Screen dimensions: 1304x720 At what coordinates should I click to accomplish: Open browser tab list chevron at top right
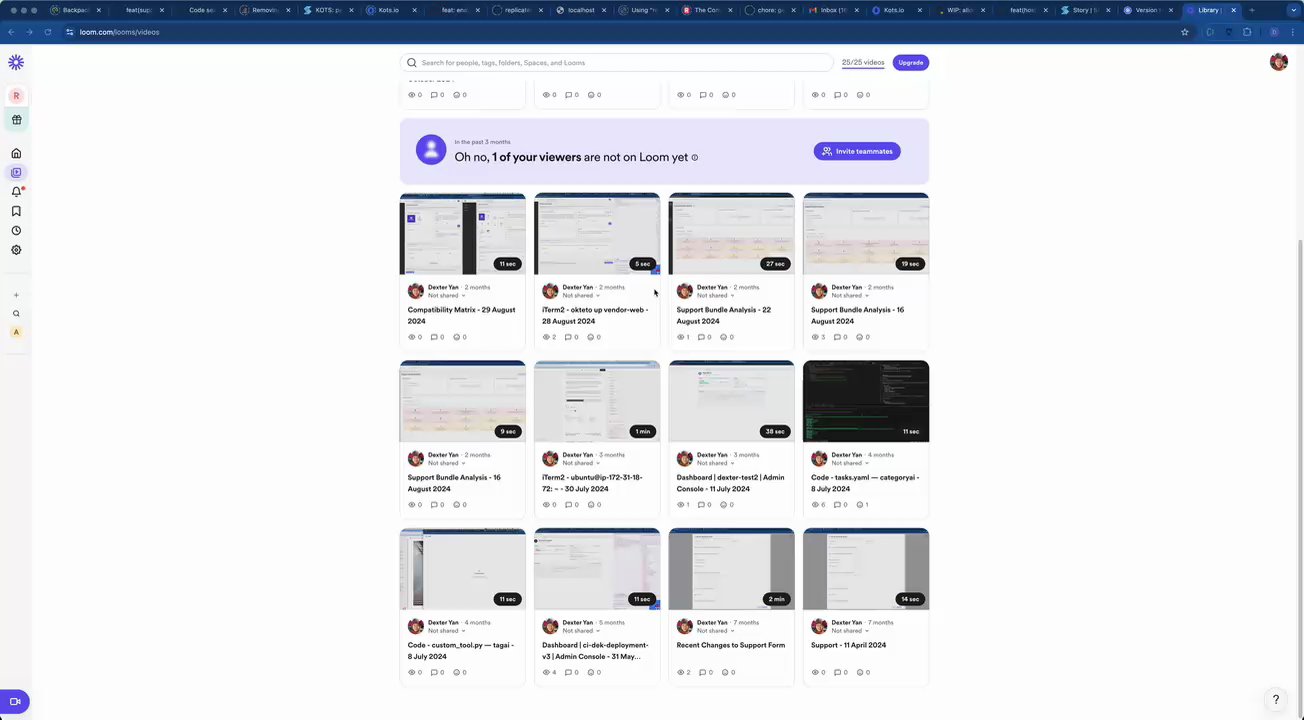(x=1293, y=10)
